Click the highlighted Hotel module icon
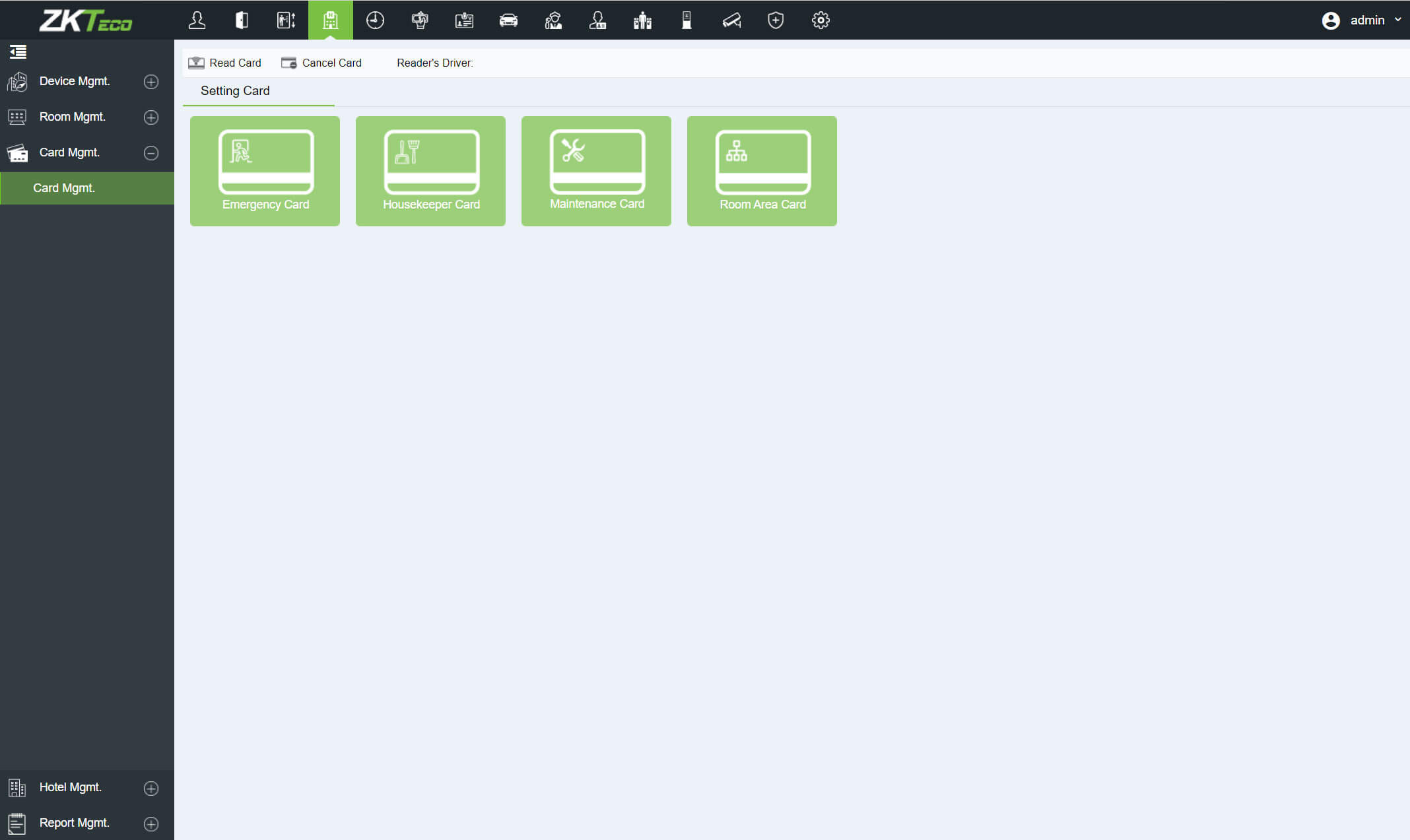 [330, 20]
